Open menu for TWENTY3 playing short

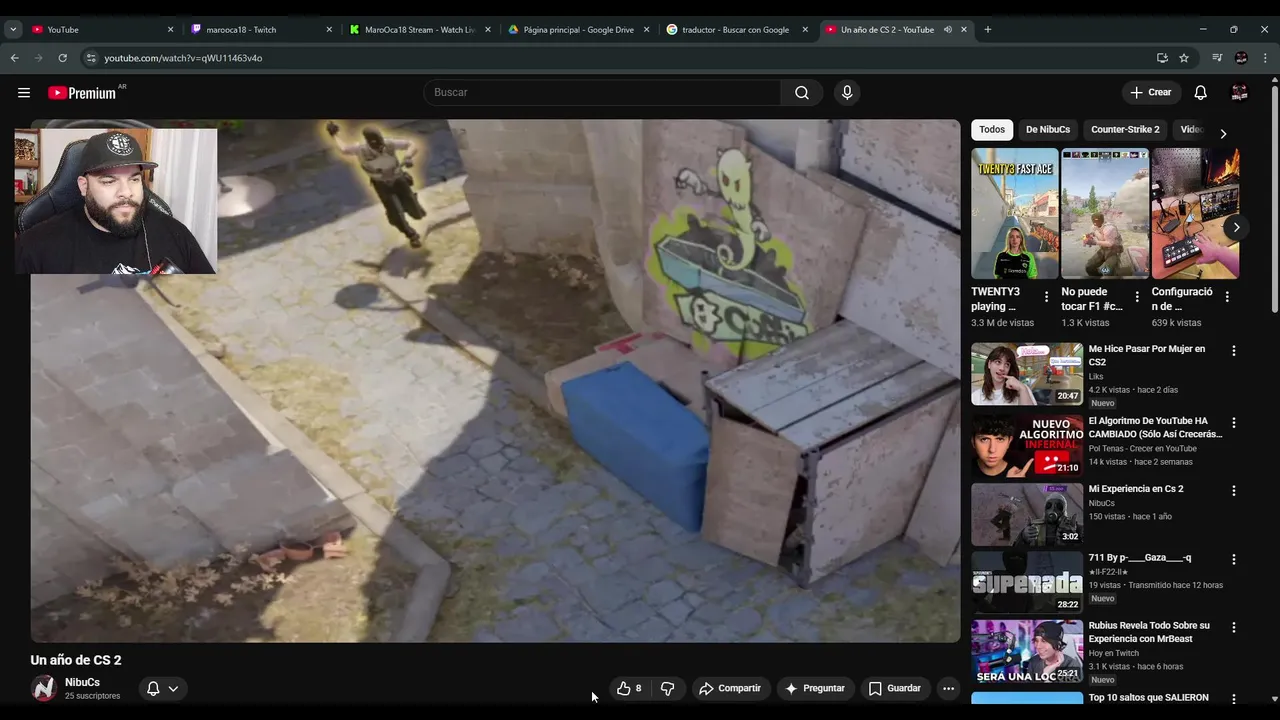(1046, 297)
